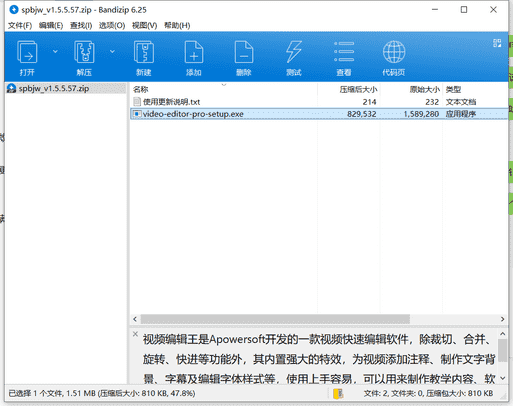Screen dimensions: 513x406
Task: Open the View (视图) menu
Action: point(144,26)
